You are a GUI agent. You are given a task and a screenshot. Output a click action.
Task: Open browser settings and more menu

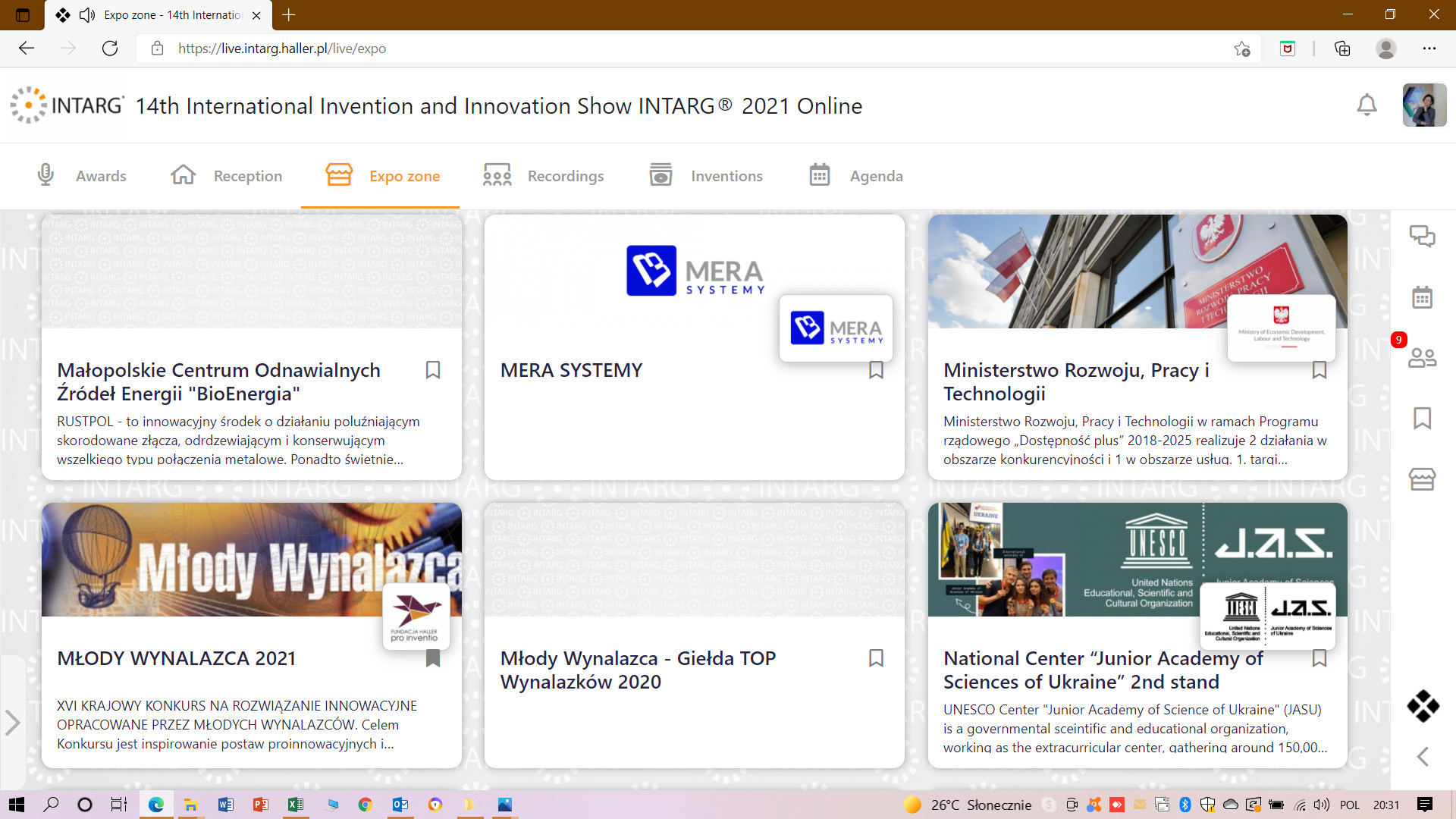[x=1429, y=49]
